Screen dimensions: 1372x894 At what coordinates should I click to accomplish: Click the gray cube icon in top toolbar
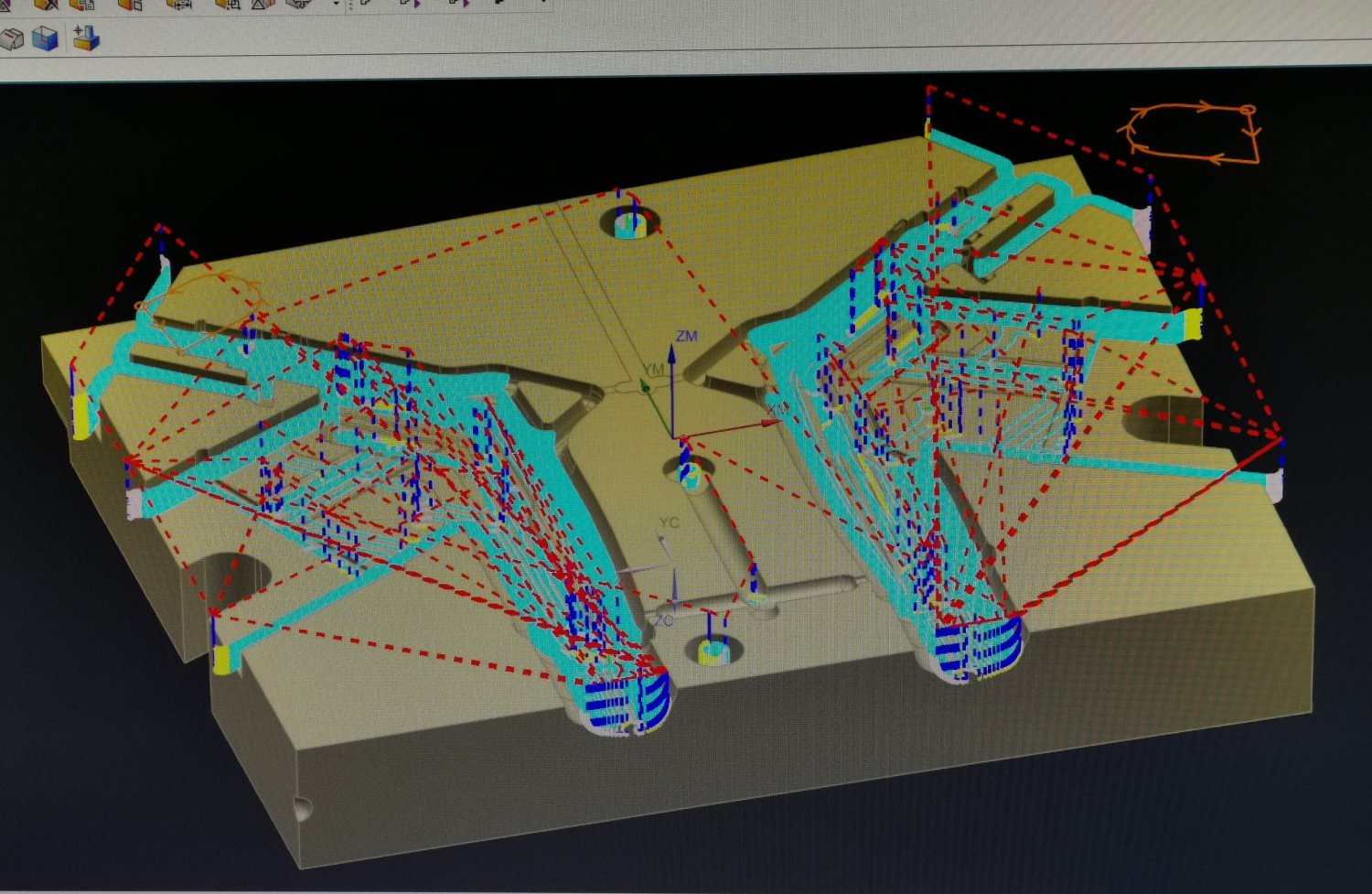tap(298, 4)
